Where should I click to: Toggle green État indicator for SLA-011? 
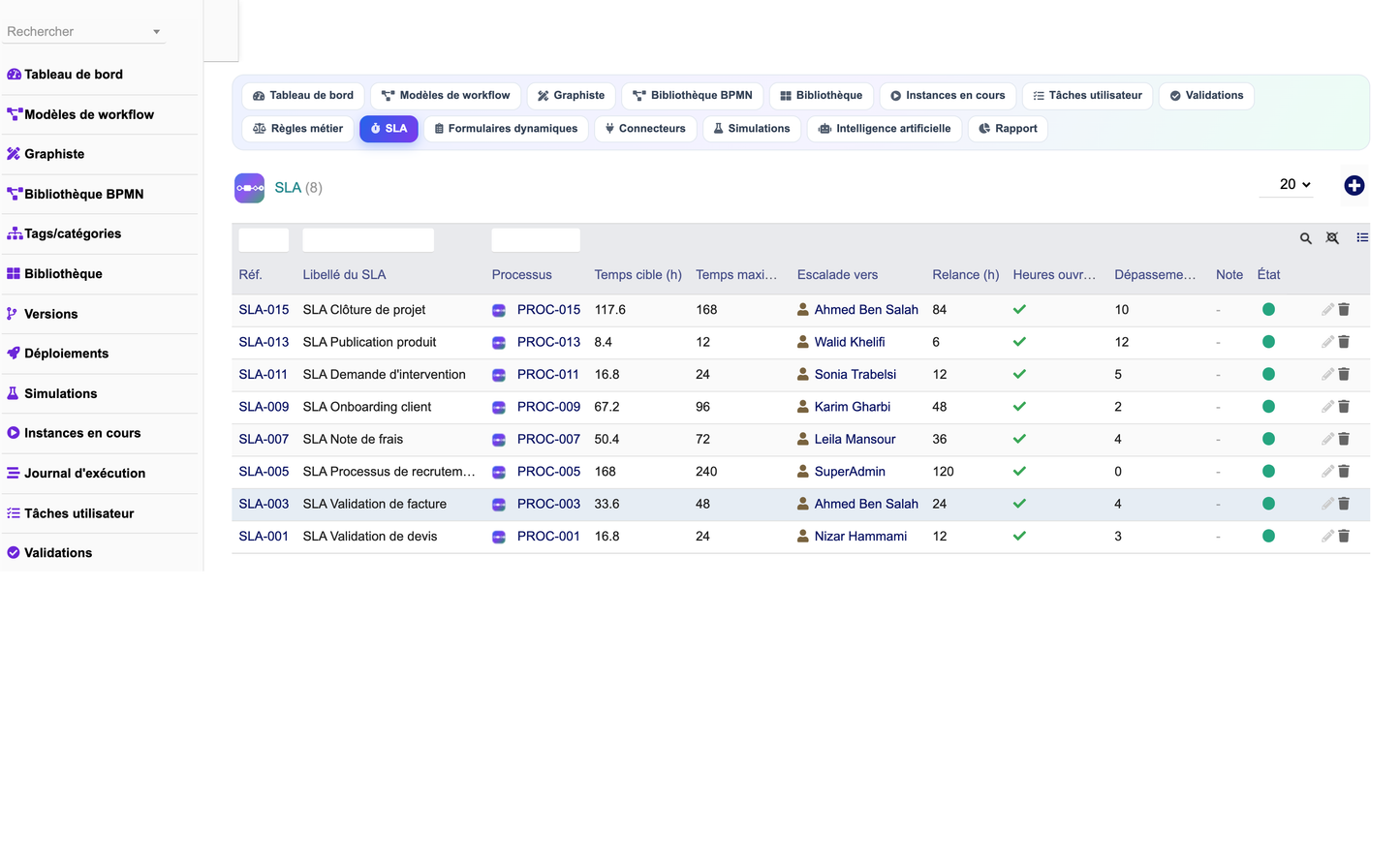click(x=1268, y=374)
